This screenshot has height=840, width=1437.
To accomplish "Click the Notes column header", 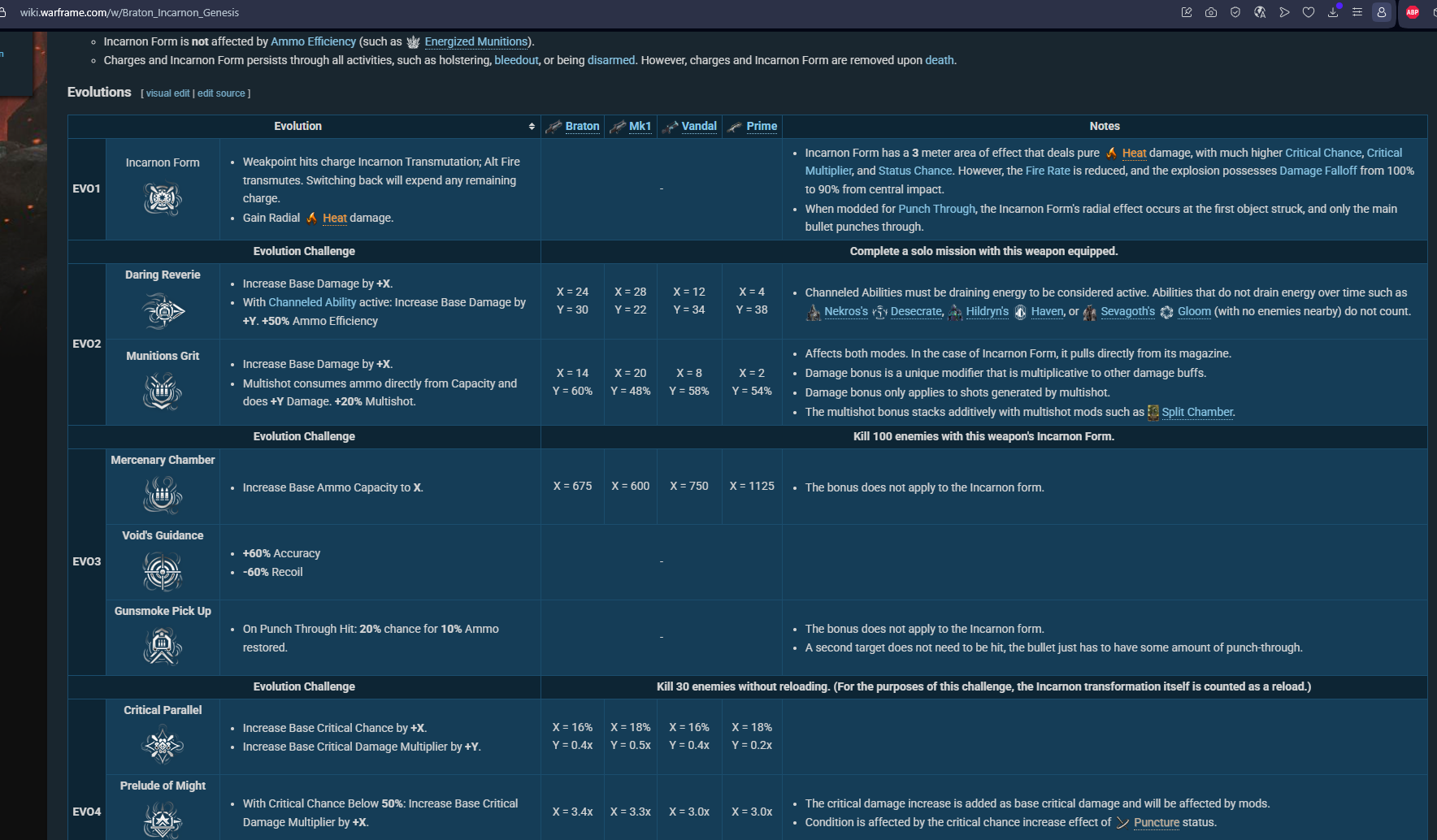I will tap(1105, 126).
